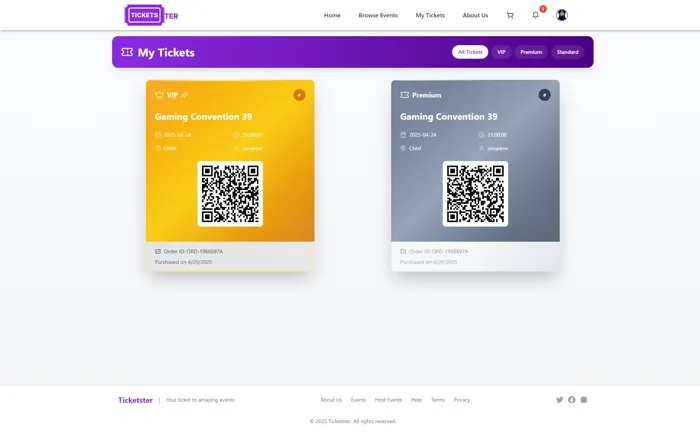Open Browse Events in navigation
Image resolution: width=700 pixels, height=434 pixels.
click(378, 15)
